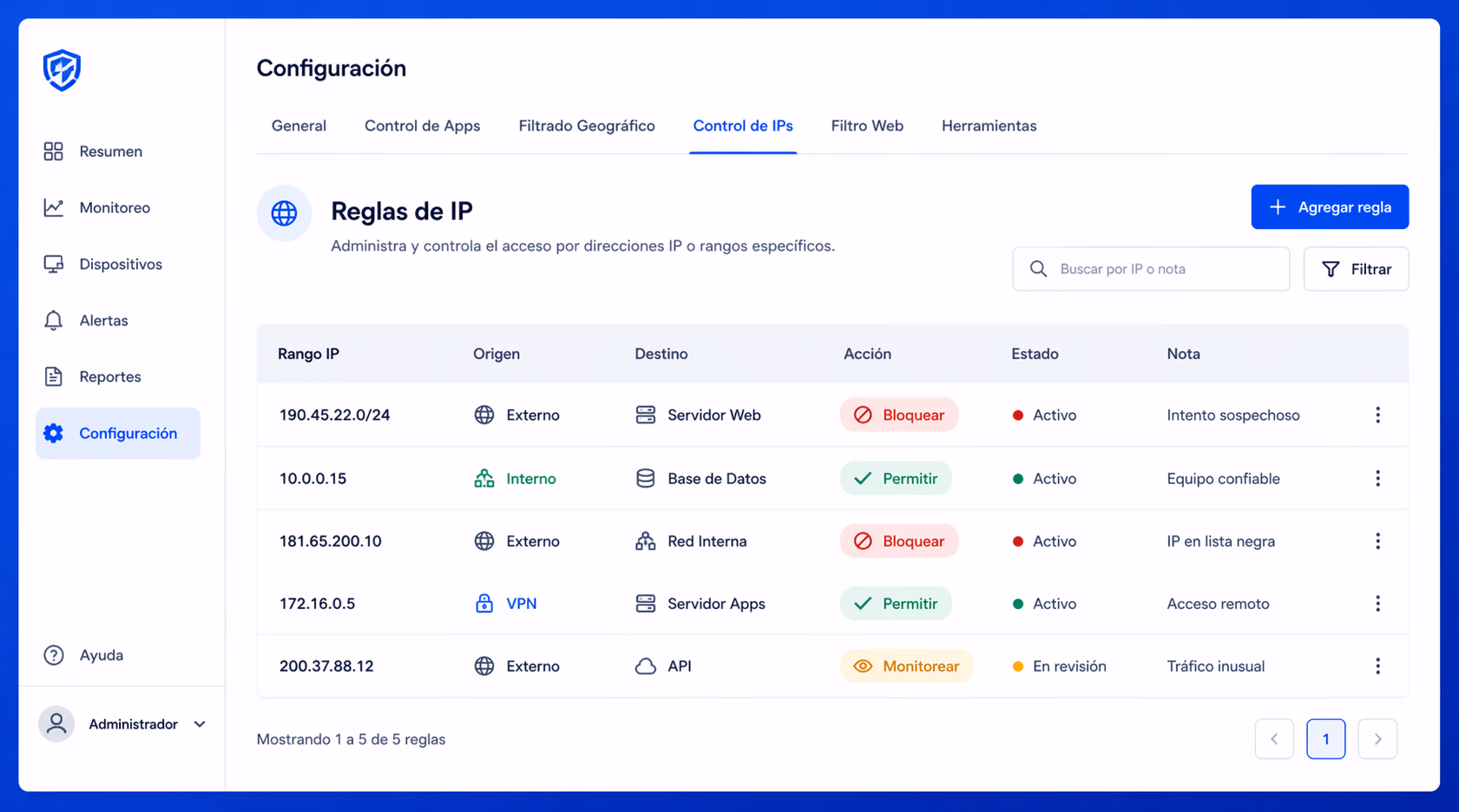
Task: Click Permitir badge for 10.0.0.15
Action: click(x=896, y=478)
